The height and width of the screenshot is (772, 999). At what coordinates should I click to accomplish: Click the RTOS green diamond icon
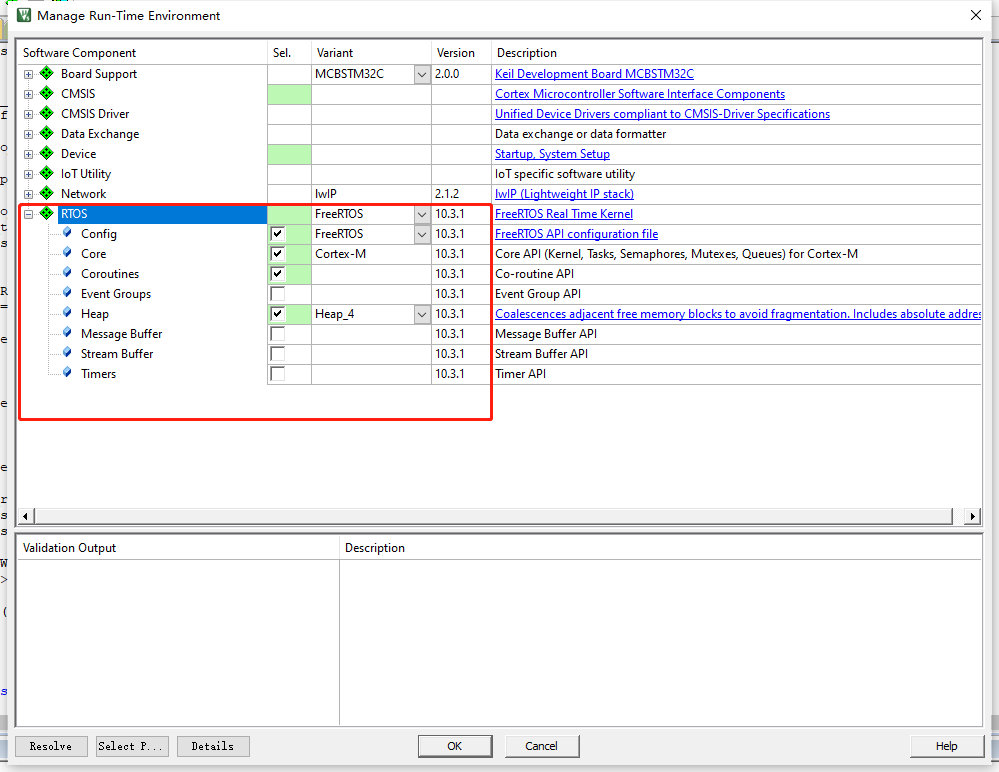click(47, 213)
